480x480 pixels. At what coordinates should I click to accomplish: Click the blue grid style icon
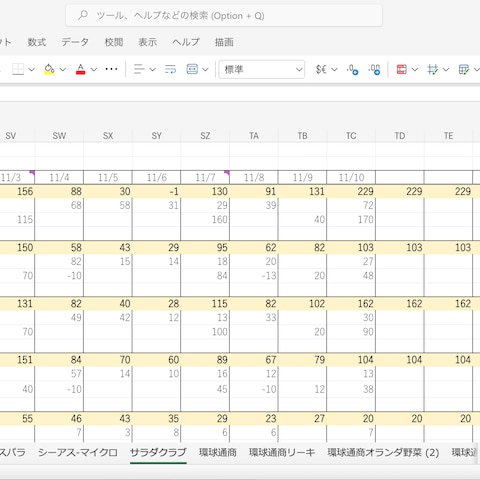tap(433, 69)
